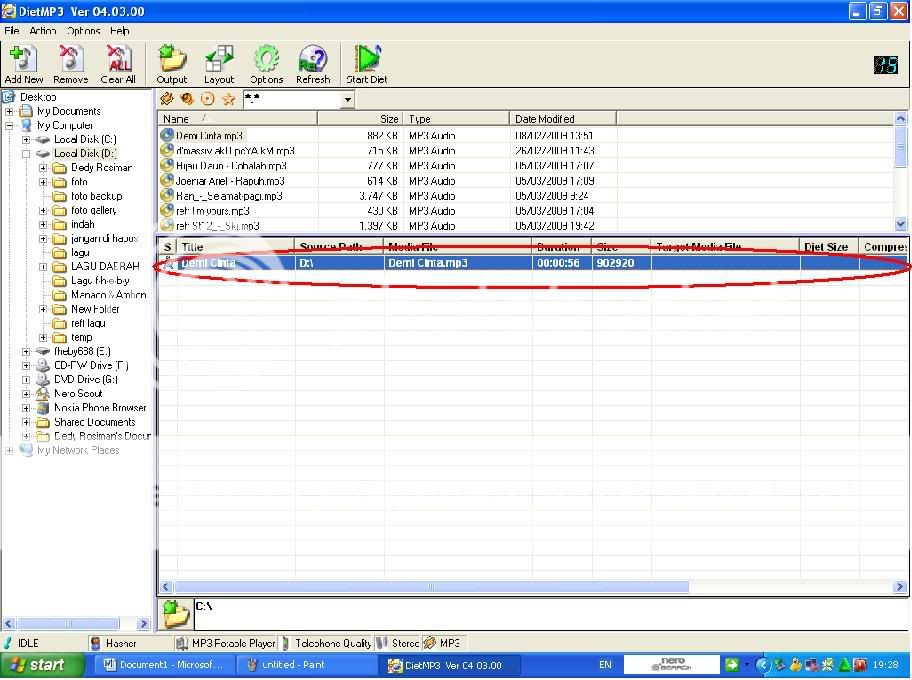The image size is (912, 680).
Task: Switch to the Telephone Quality tab
Action: 330,643
